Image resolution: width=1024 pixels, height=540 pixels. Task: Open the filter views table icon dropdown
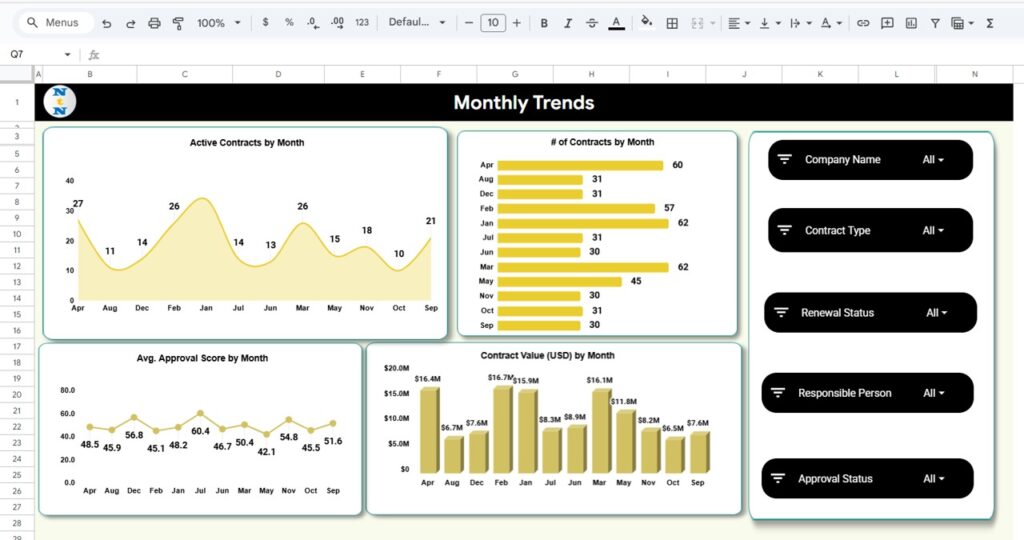963,23
